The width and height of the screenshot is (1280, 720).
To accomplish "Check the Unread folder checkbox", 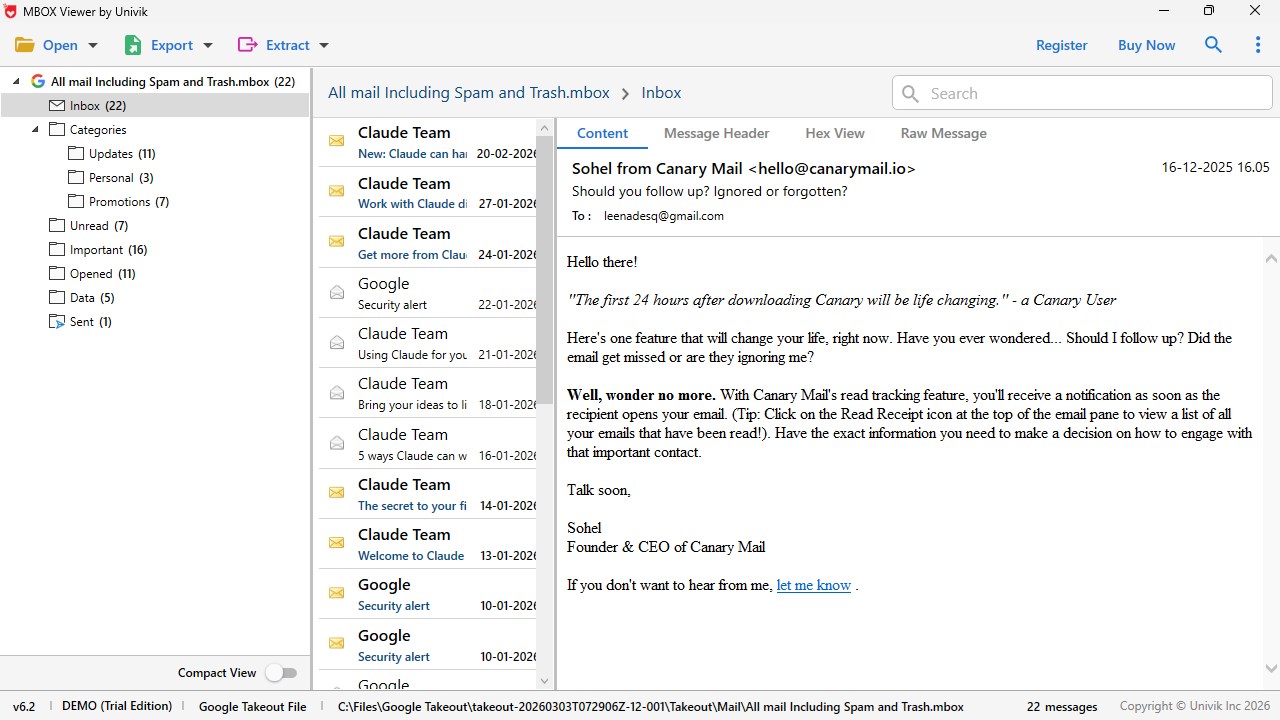I will [x=57, y=226].
